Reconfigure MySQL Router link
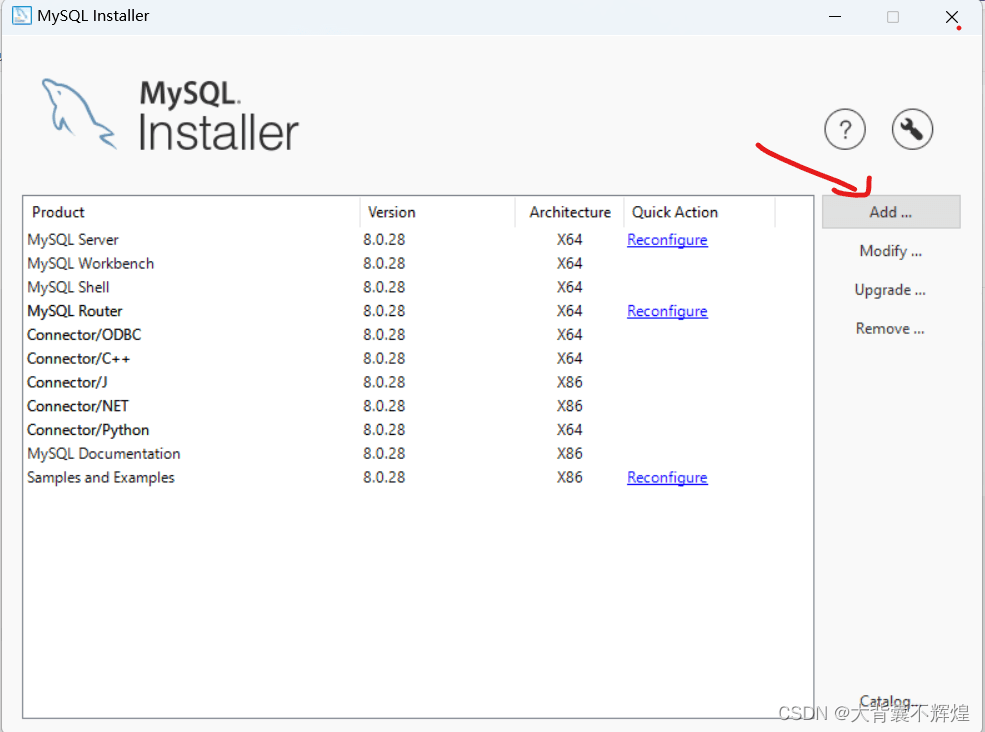985x732 pixels. [x=667, y=311]
